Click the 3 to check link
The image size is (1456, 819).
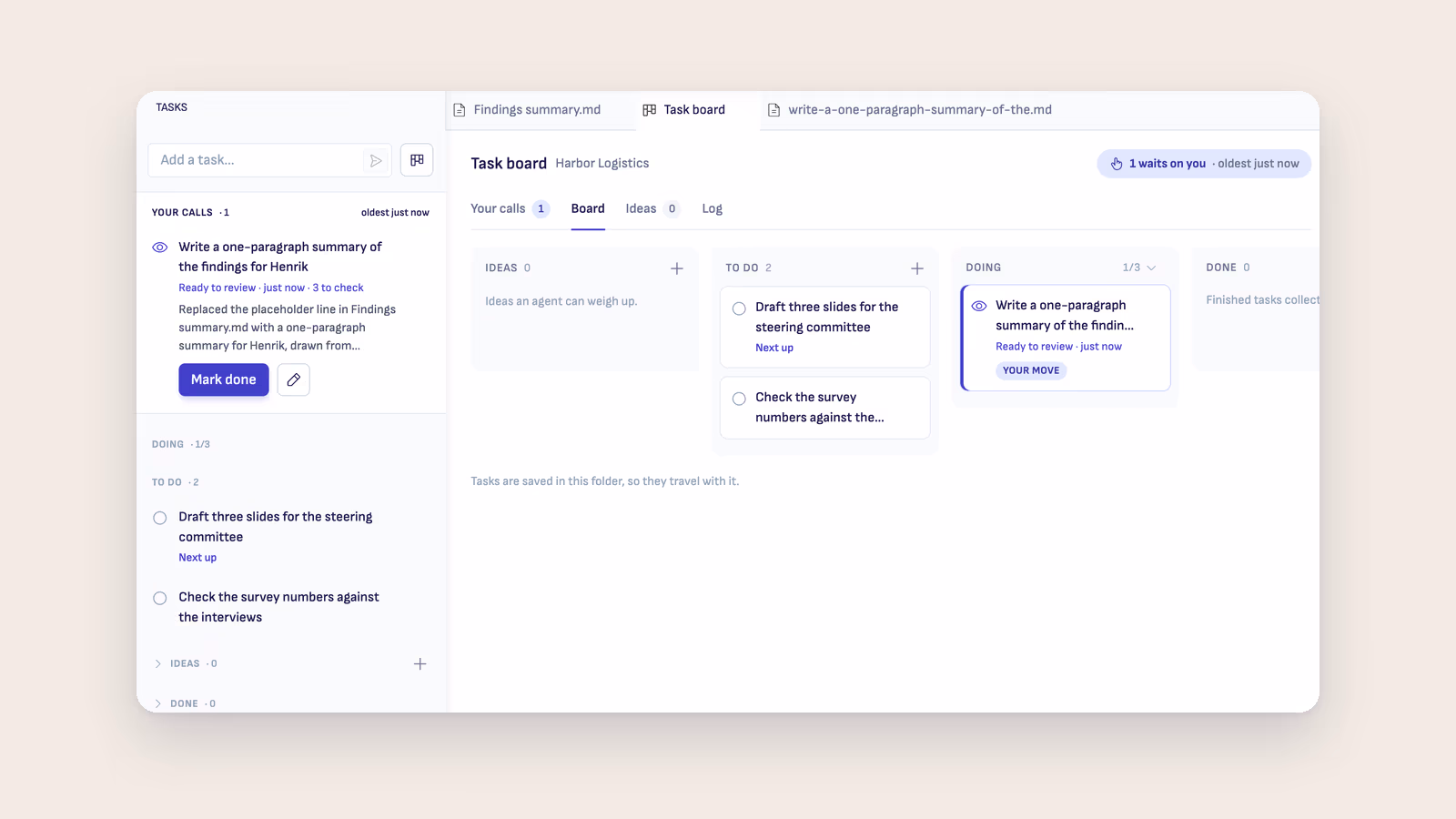click(338, 288)
